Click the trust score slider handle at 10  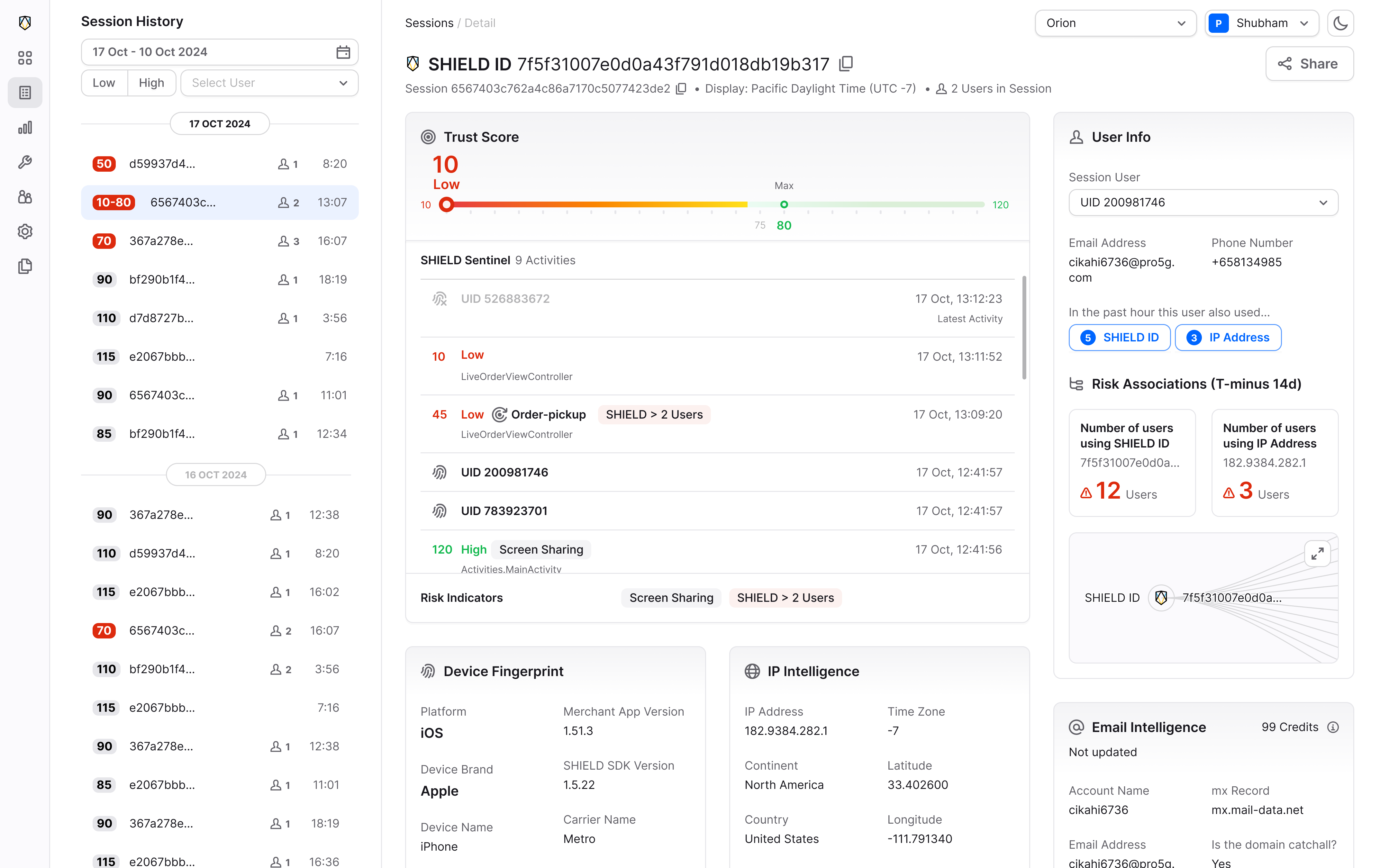click(x=446, y=204)
